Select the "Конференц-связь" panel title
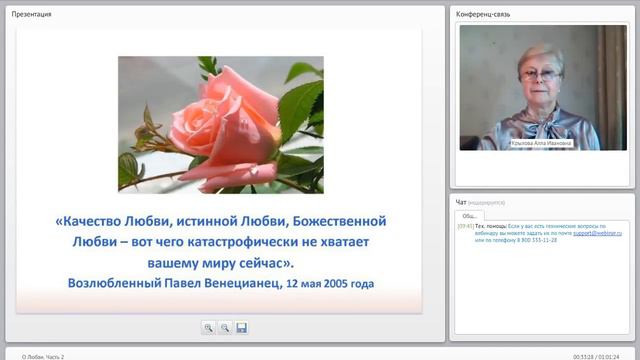 click(x=483, y=14)
